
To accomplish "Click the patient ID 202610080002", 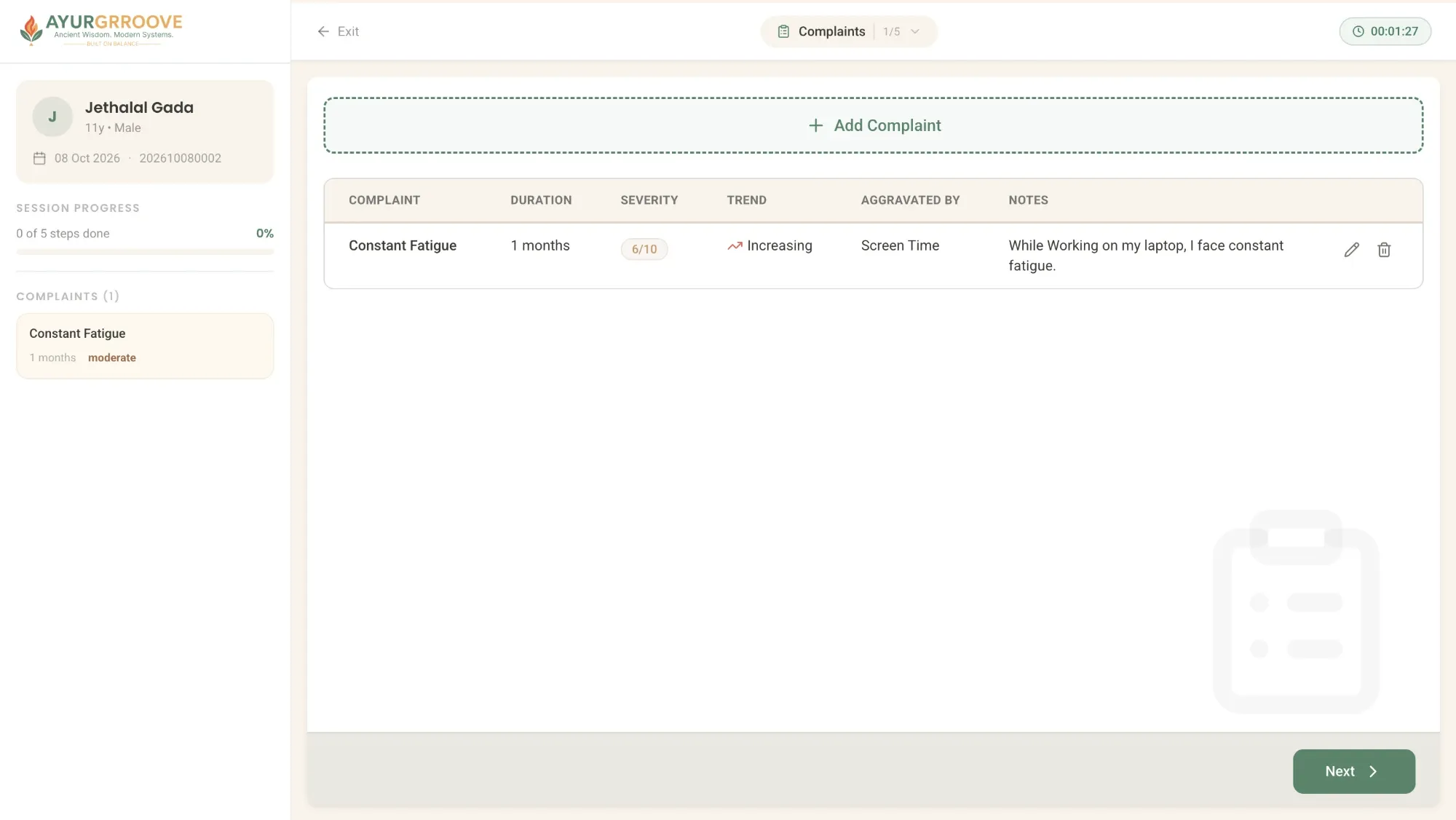I will pos(180,158).
